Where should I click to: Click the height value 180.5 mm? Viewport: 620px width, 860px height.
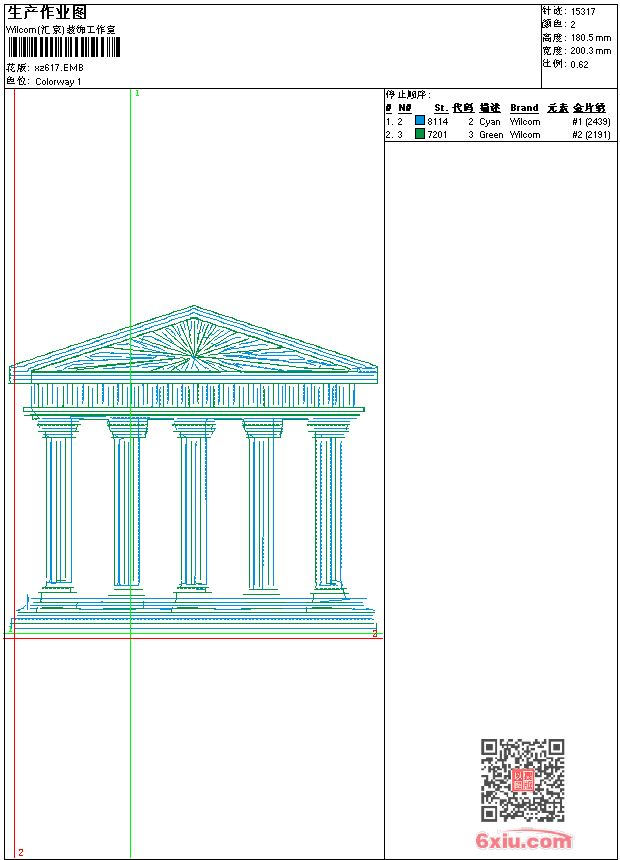pyautogui.click(x=590, y=37)
